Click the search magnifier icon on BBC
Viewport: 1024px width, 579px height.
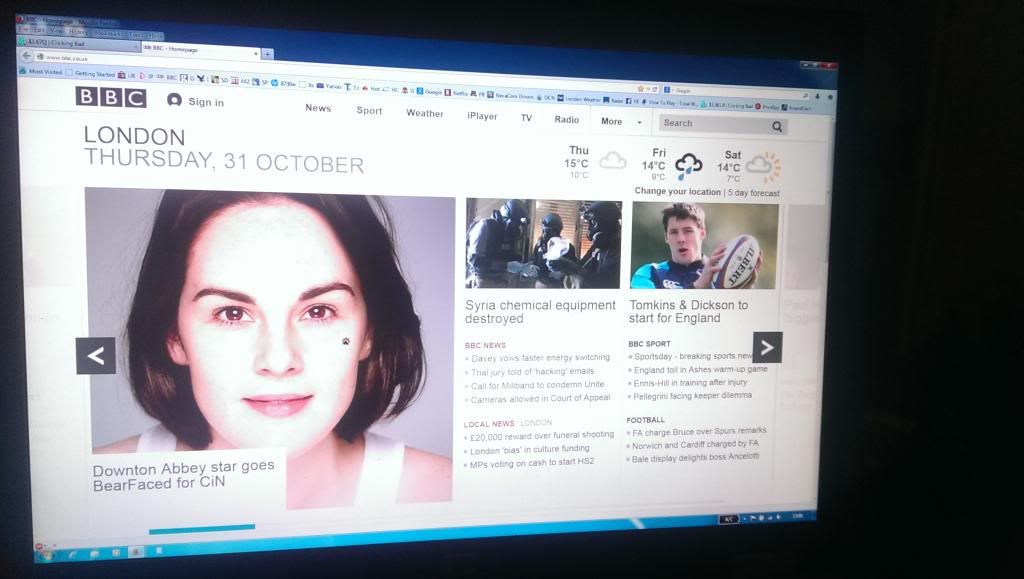[777, 127]
